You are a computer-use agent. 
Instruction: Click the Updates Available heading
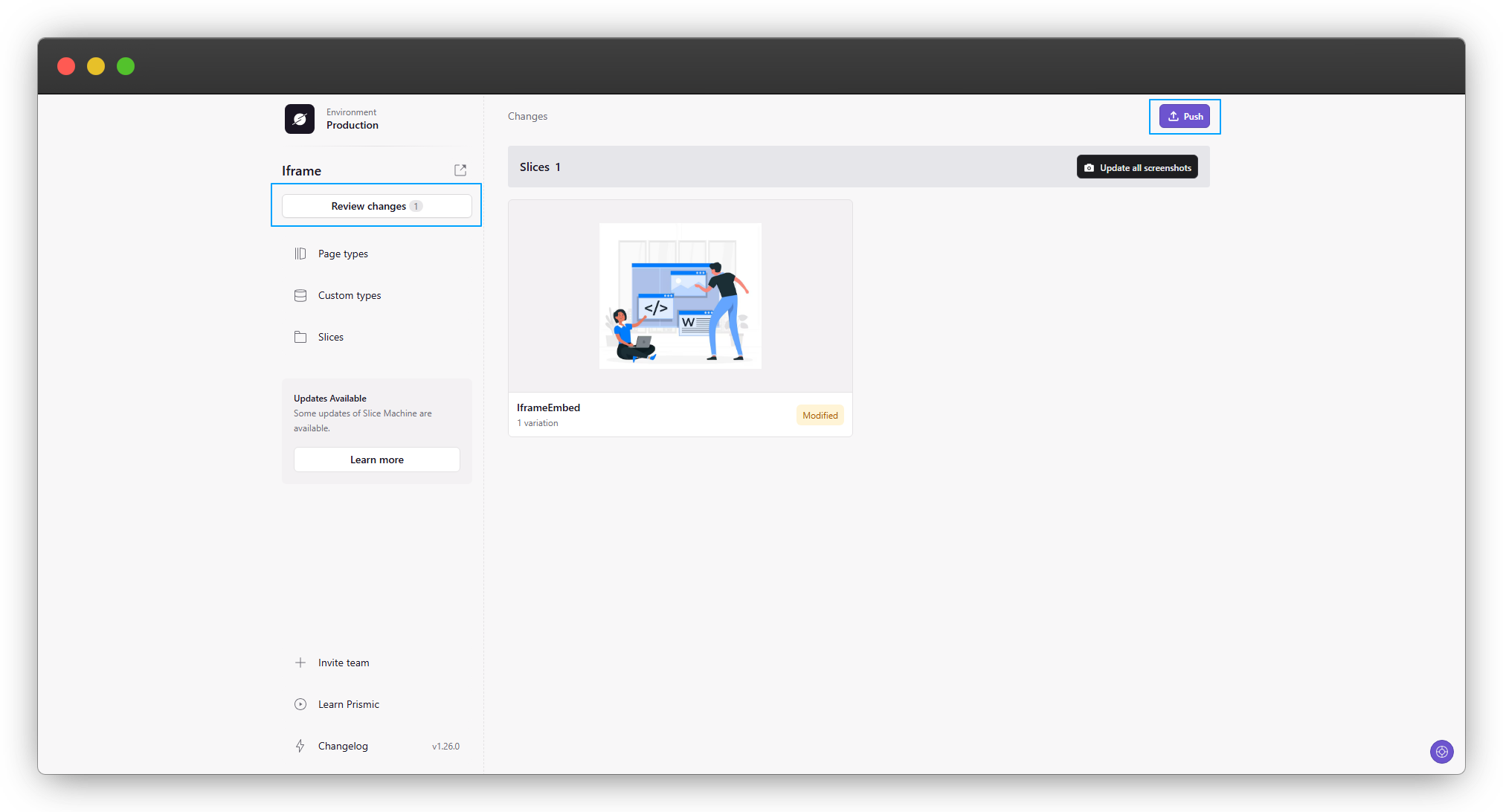(x=330, y=399)
